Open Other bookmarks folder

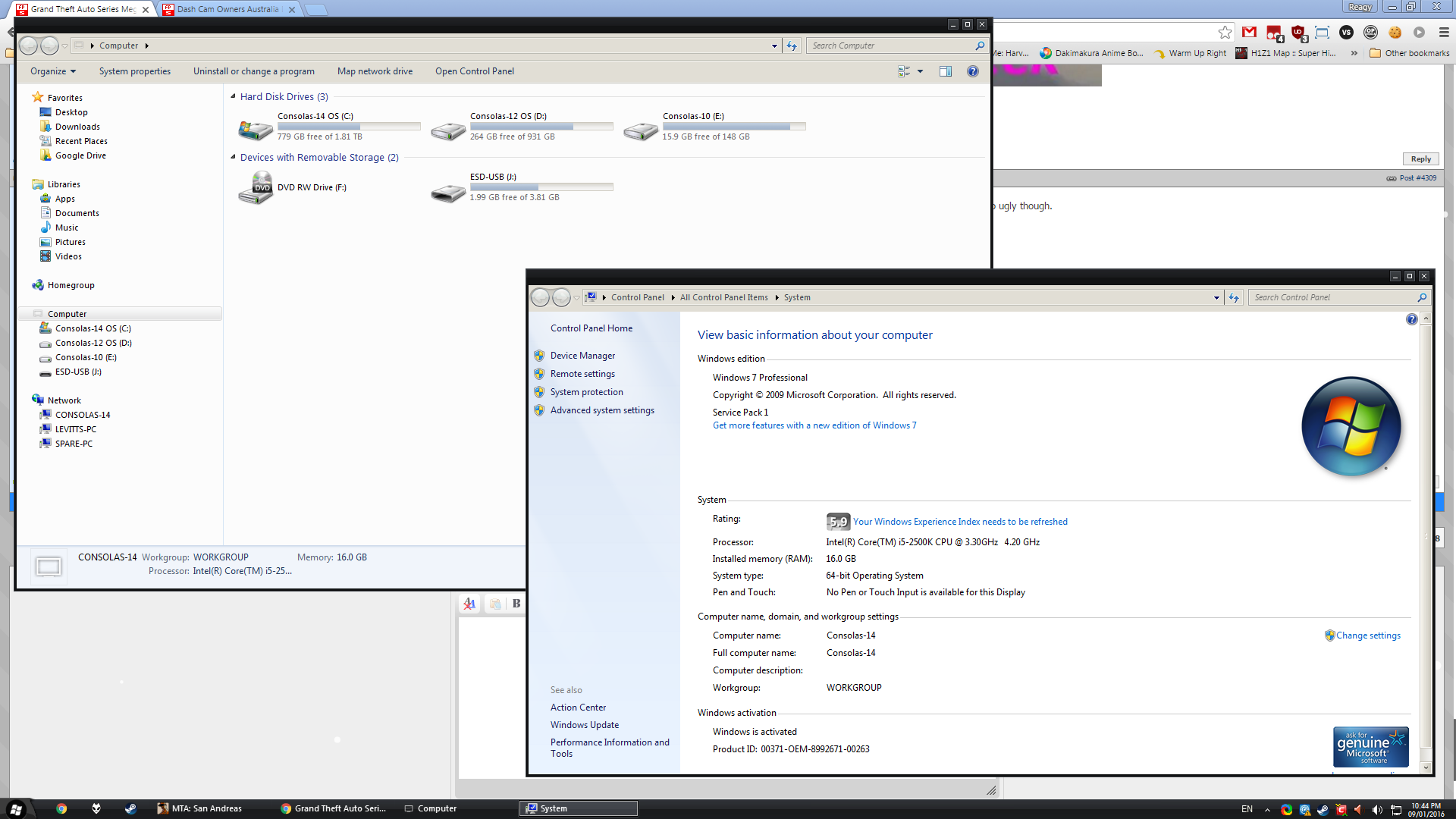click(1410, 53)
